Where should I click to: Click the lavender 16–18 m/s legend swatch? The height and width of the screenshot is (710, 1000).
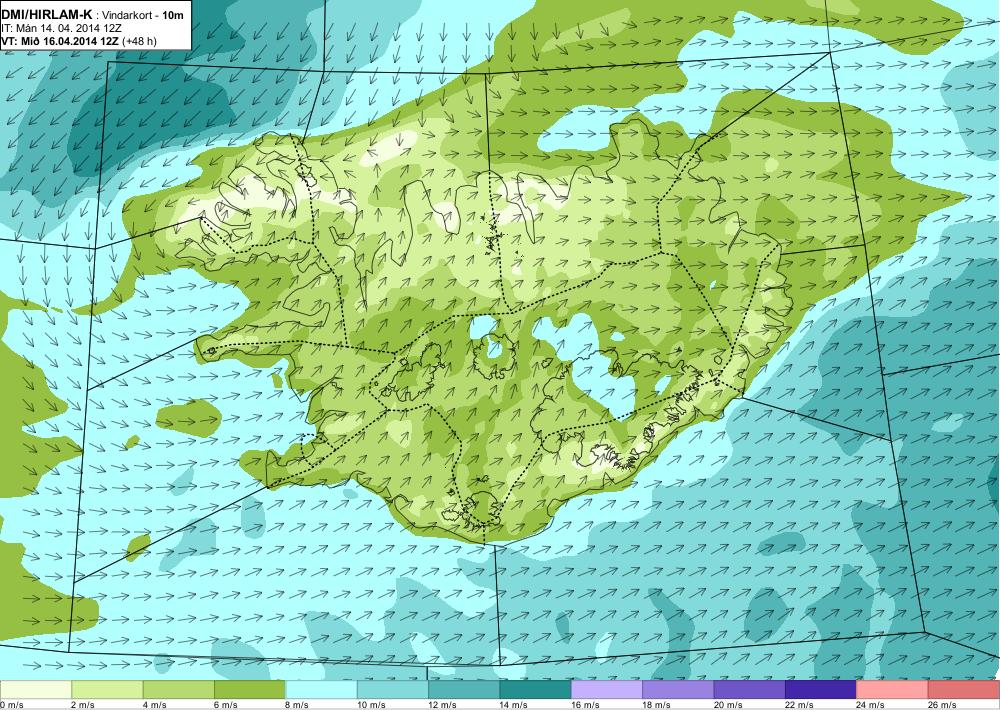point(607,690)
